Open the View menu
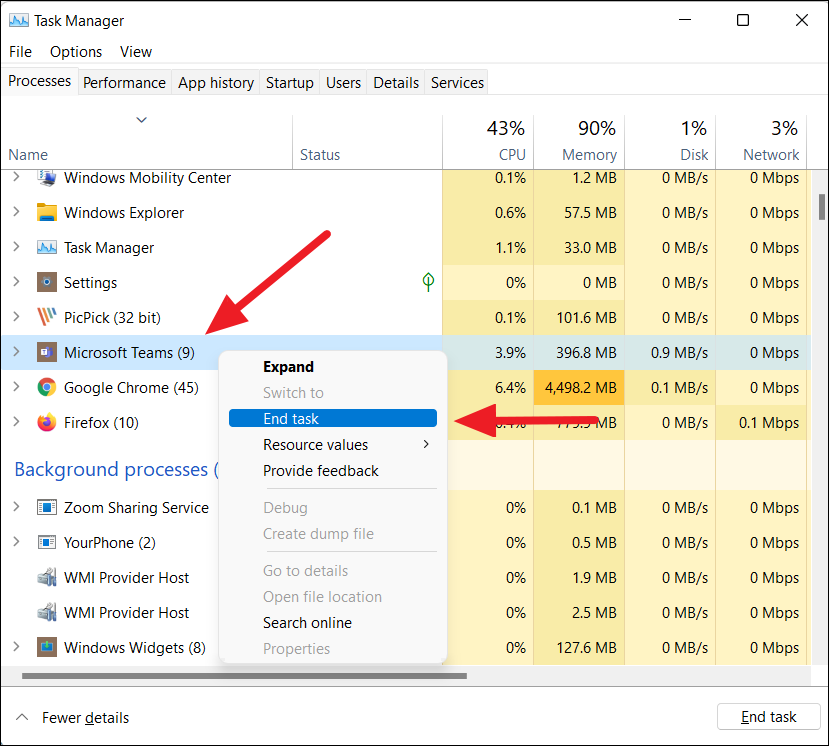The image size is (829, 746). (x=136, y=52)
